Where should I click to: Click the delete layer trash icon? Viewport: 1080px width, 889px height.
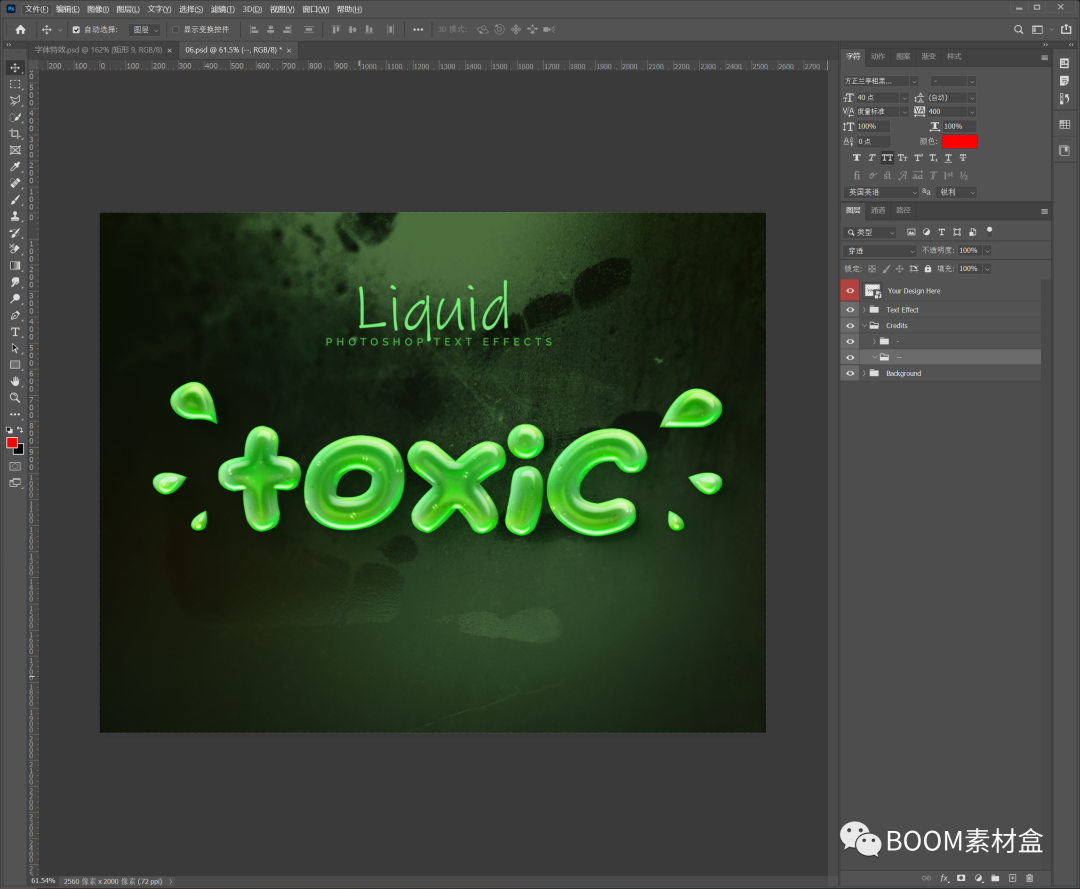tap(1029, 878)
